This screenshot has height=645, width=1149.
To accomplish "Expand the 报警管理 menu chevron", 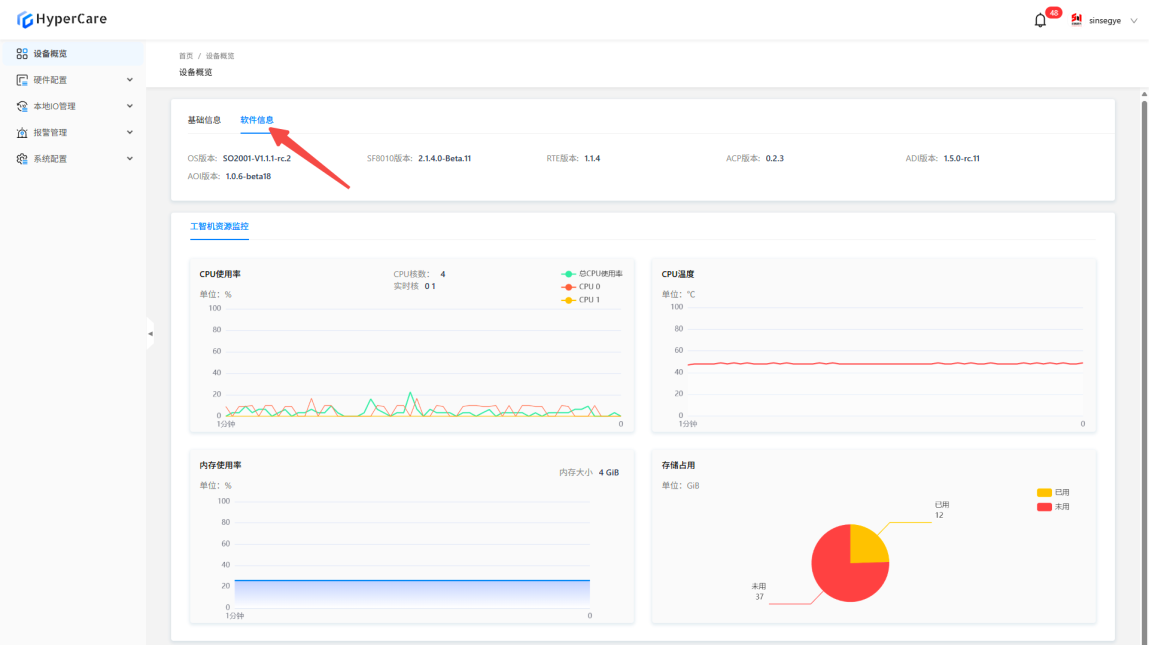I will point(129,132).
